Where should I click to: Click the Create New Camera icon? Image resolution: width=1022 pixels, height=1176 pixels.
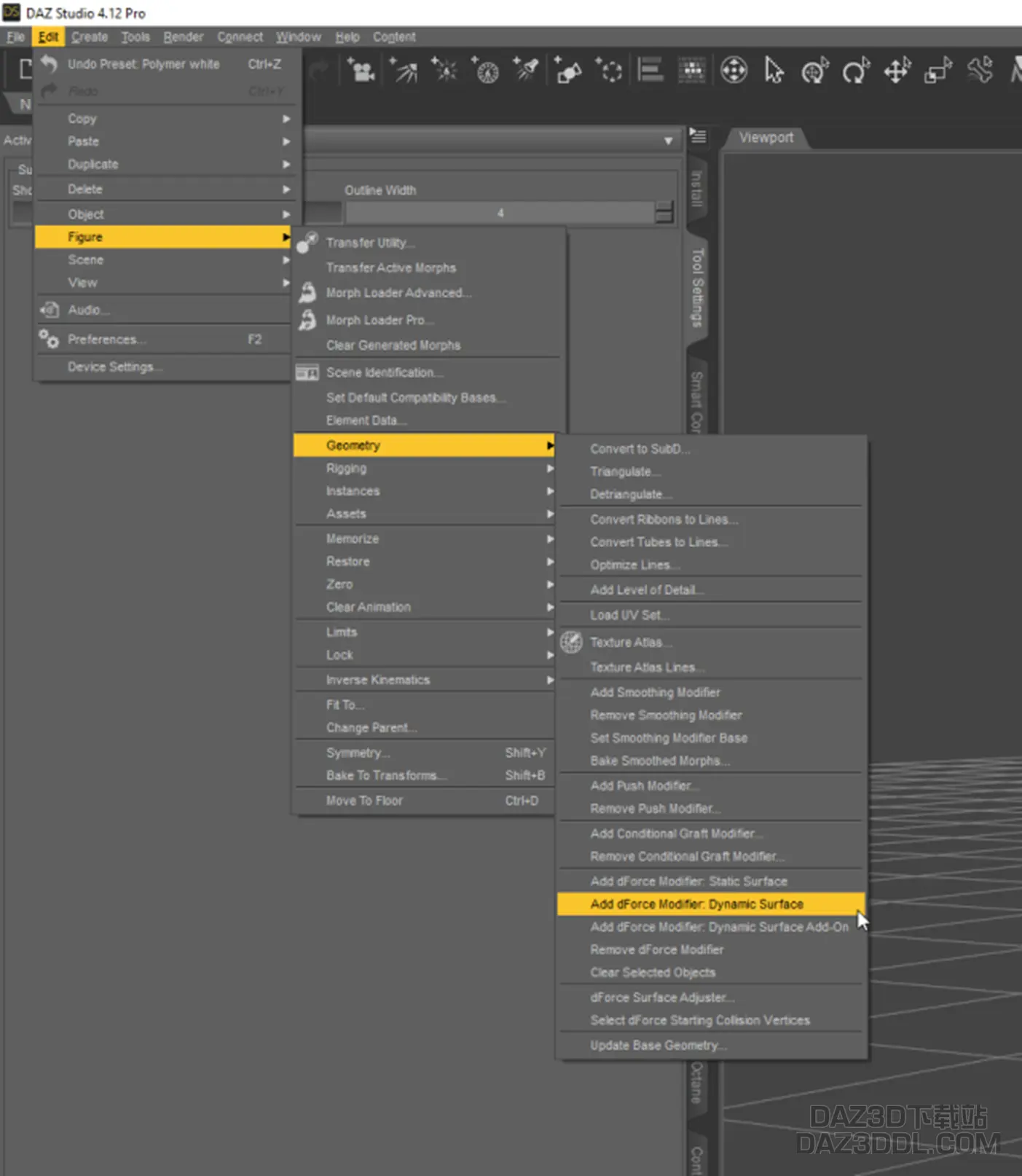click(x=361, y=71)
